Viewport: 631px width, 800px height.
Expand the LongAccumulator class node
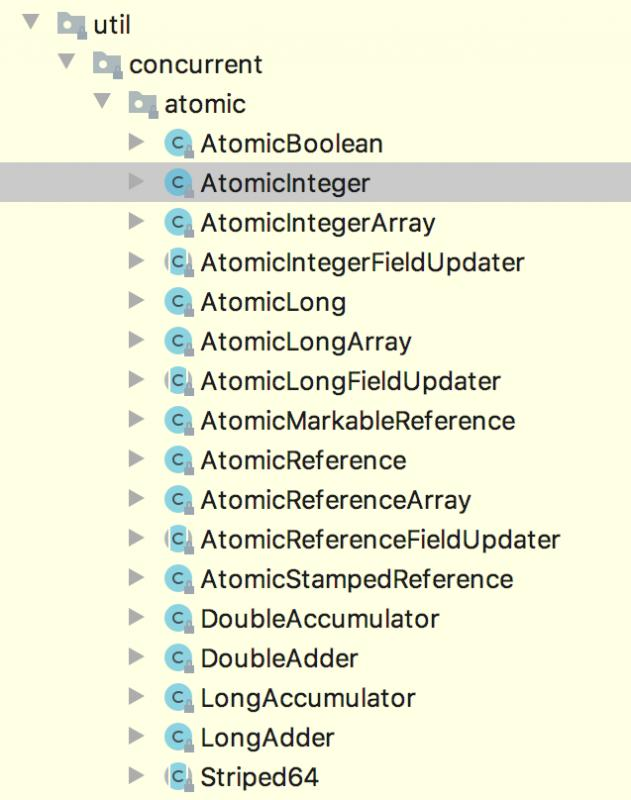136,695
